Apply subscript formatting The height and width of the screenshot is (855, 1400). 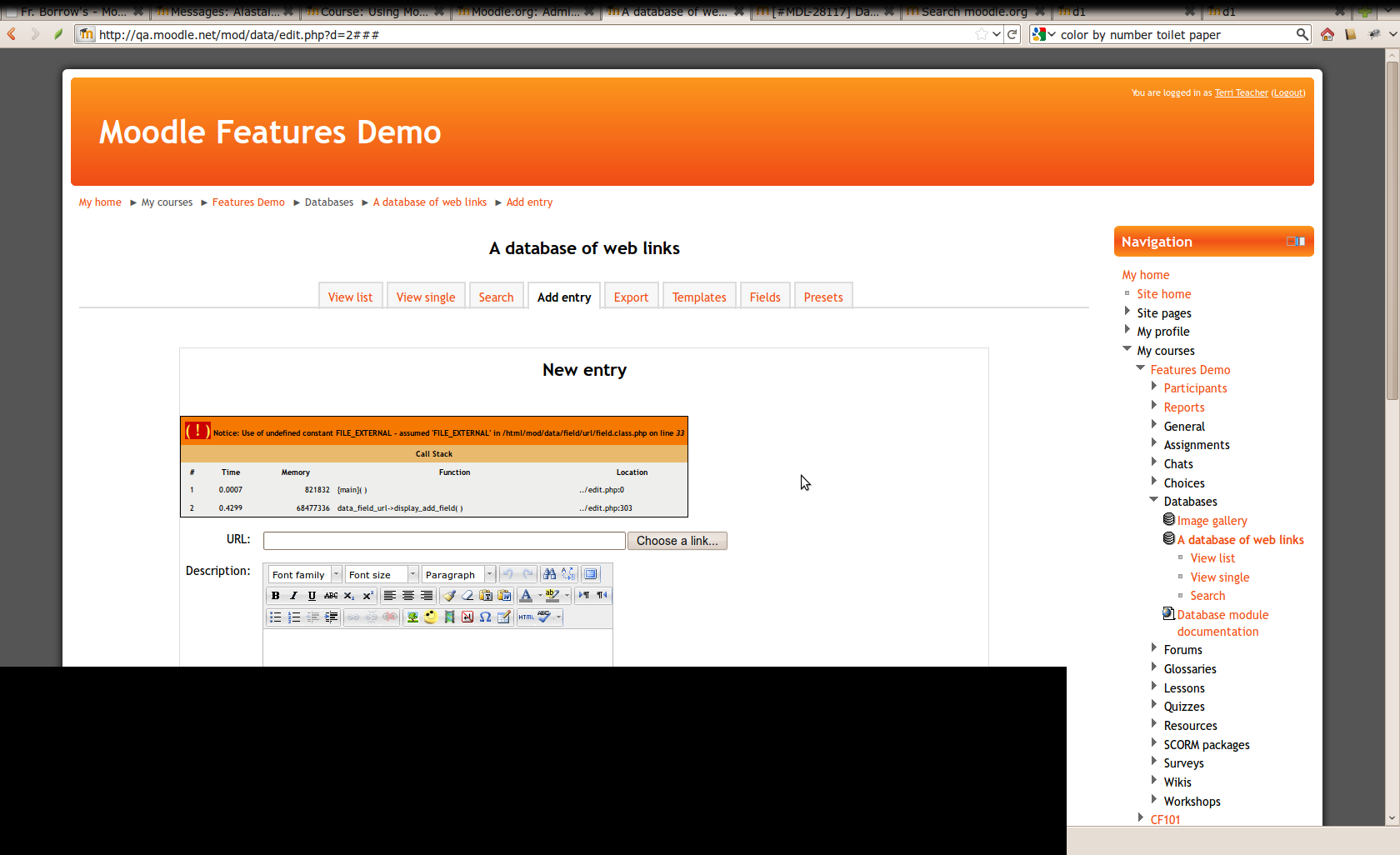(x=349, y=595)
